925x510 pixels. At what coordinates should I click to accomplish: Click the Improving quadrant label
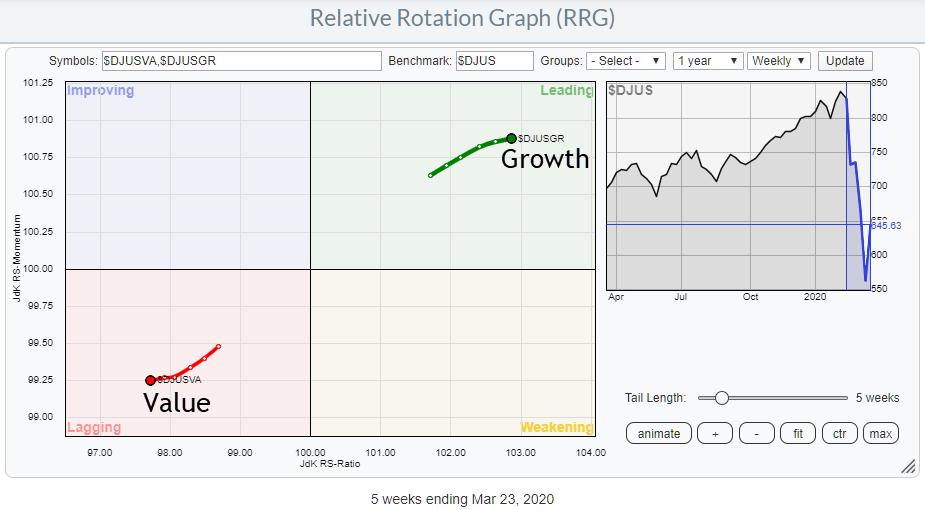tap(100, 91)
